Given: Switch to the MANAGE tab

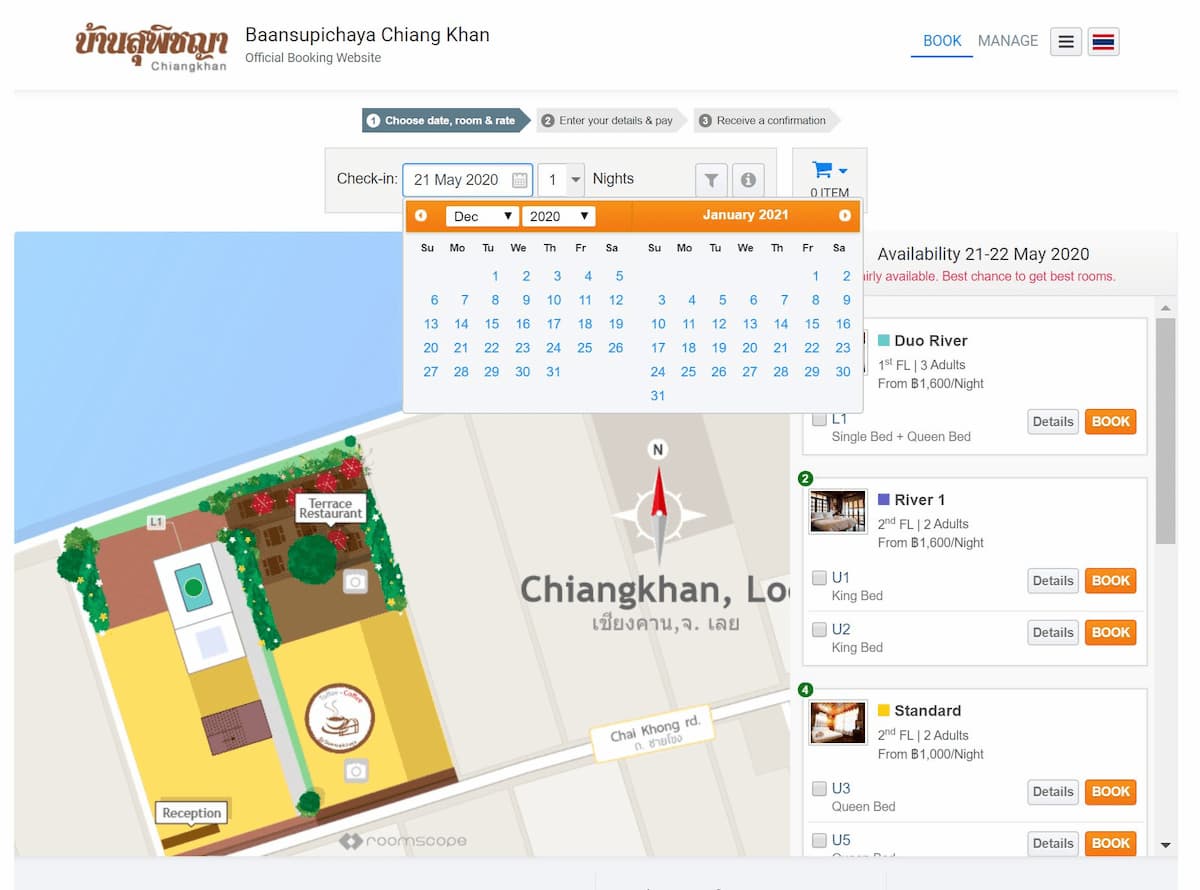Looking at the screenshot, I should 1008,41.
